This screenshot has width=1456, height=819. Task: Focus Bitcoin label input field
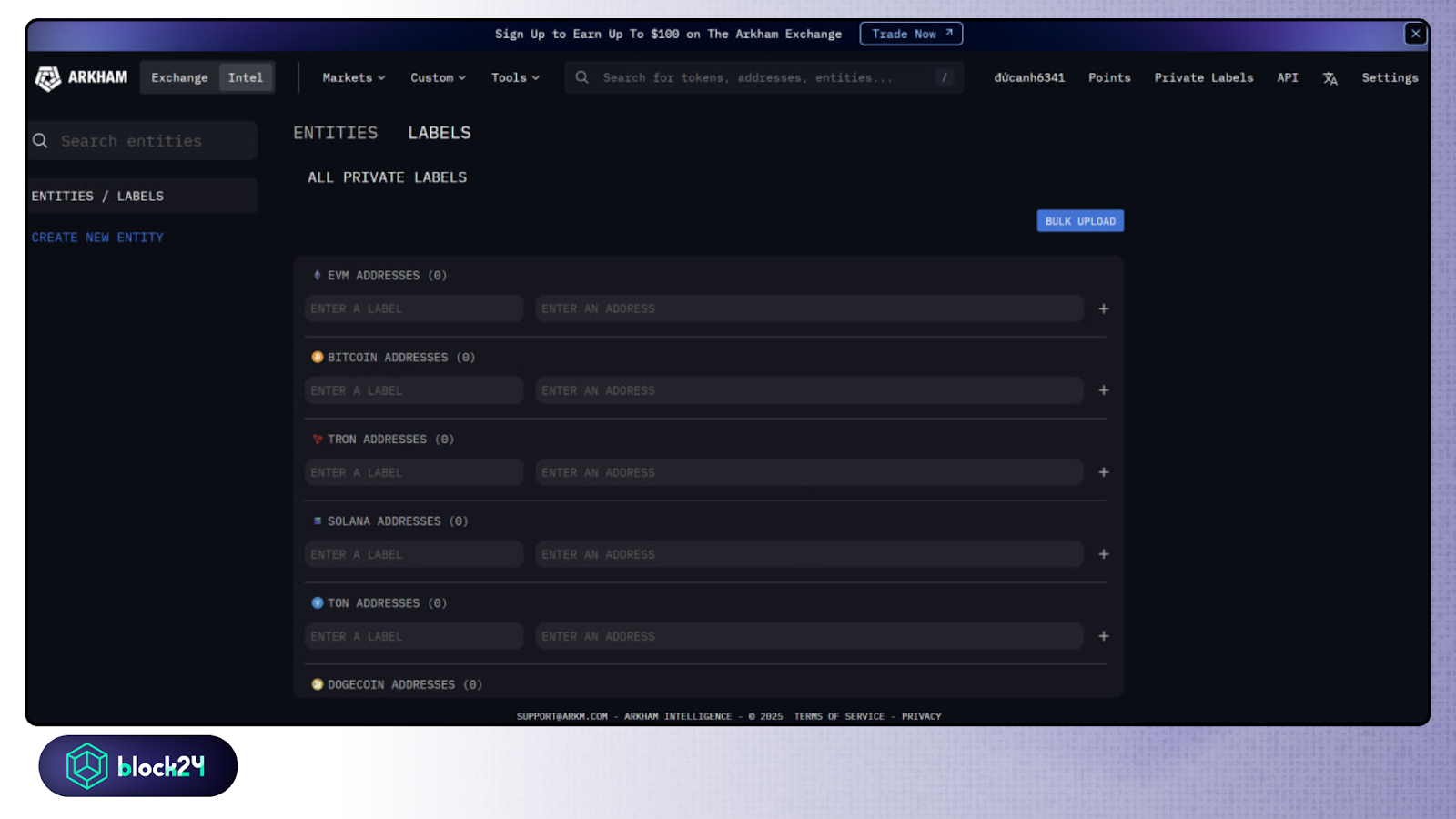(414, 390)
